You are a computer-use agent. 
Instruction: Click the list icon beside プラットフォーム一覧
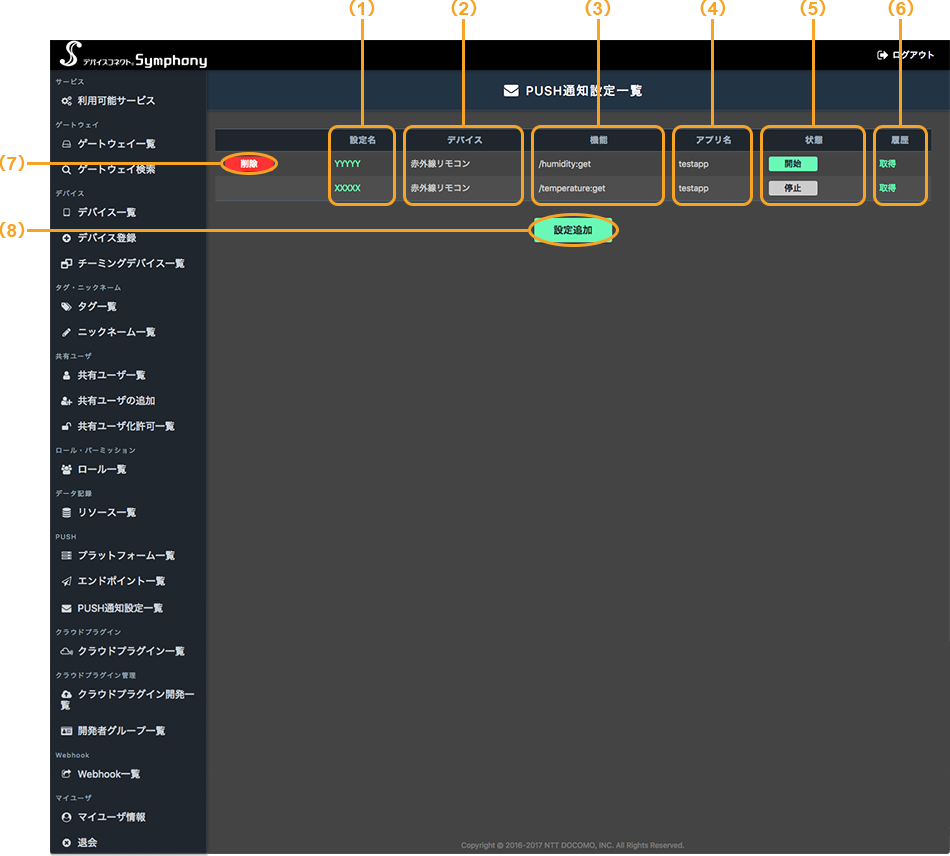pos(67,556)
